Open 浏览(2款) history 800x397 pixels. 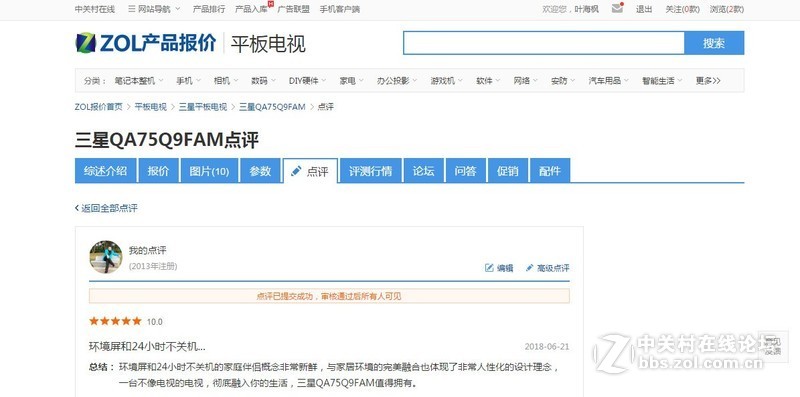tap(727, 9)
